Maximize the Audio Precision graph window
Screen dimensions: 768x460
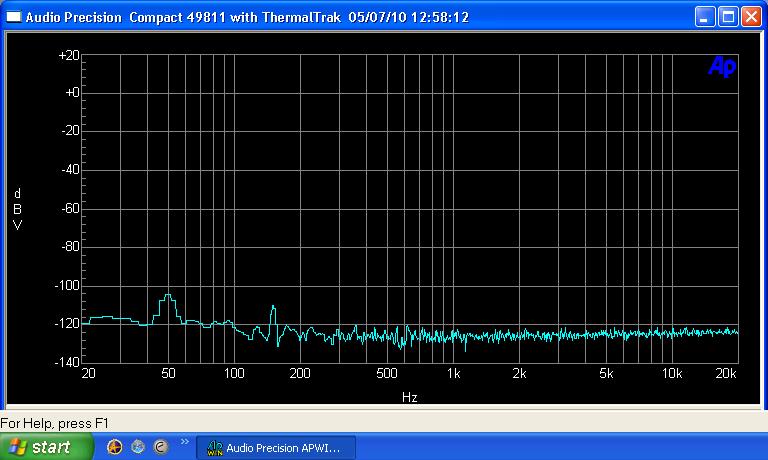tap(728, 17)
